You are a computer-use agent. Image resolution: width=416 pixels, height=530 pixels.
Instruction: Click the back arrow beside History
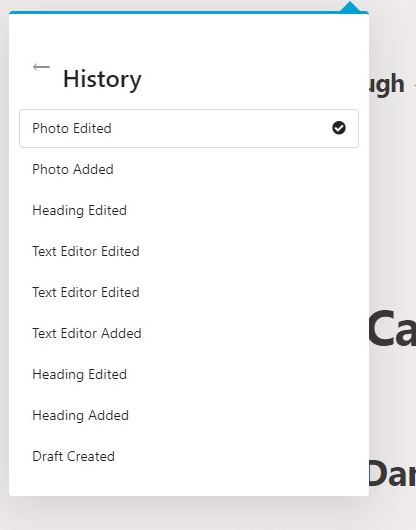point(41,67)
